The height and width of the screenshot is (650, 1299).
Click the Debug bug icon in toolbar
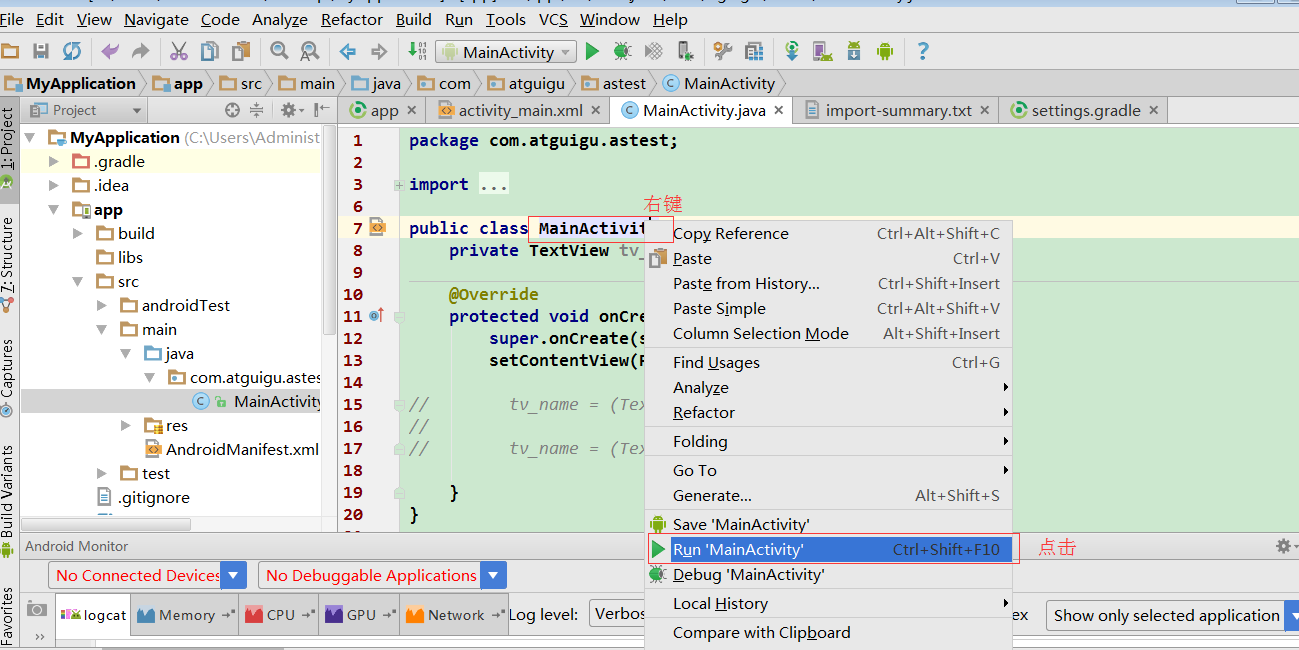pos(622,51)
